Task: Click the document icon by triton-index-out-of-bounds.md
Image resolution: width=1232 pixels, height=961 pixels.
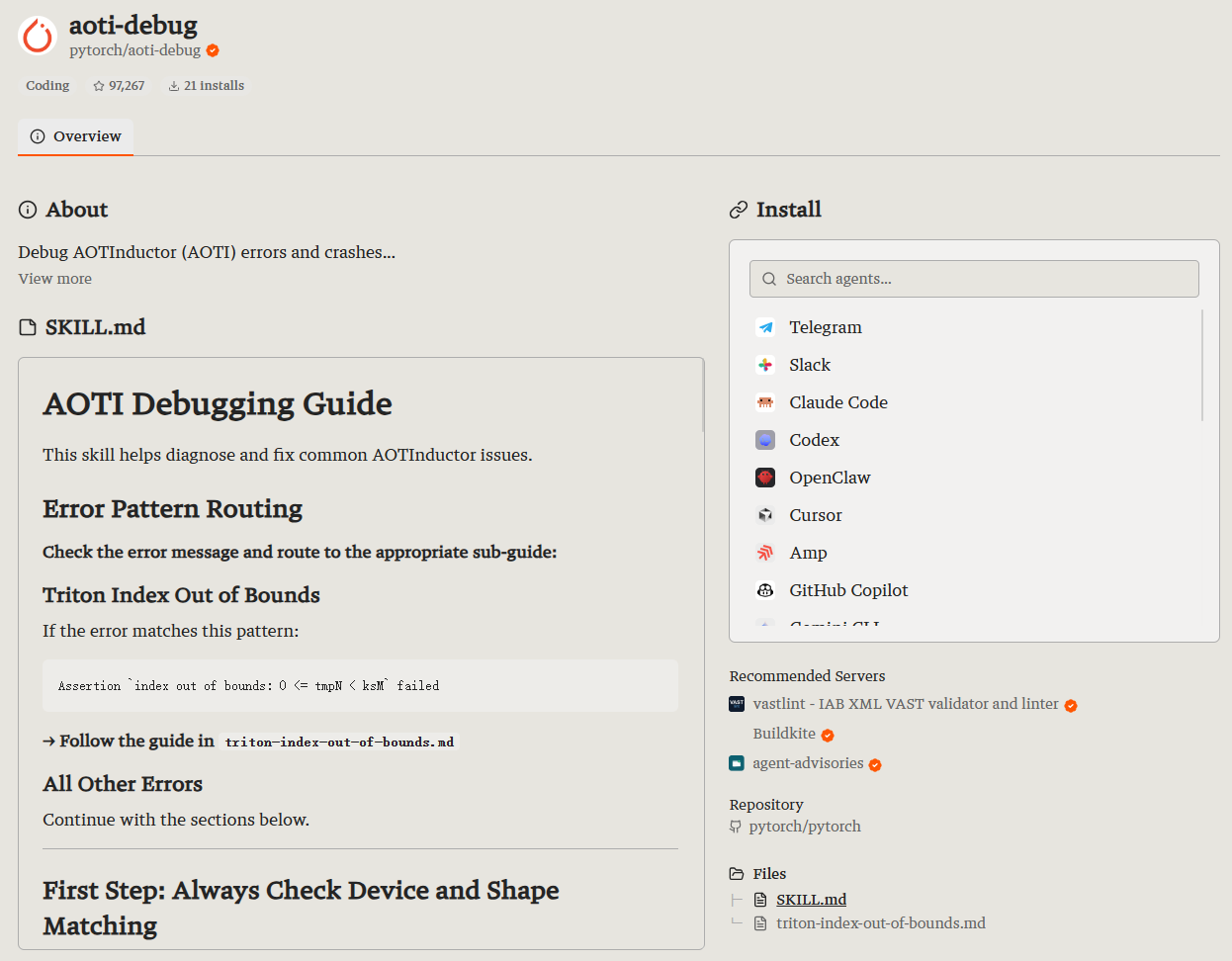Action: [x=760, y=923]
